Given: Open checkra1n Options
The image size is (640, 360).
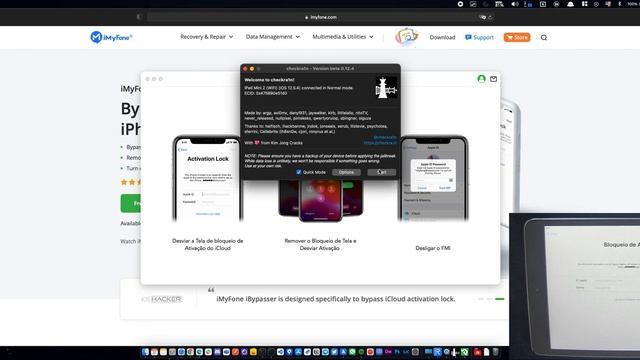Looking at the screenshot, I should point(346,172).
